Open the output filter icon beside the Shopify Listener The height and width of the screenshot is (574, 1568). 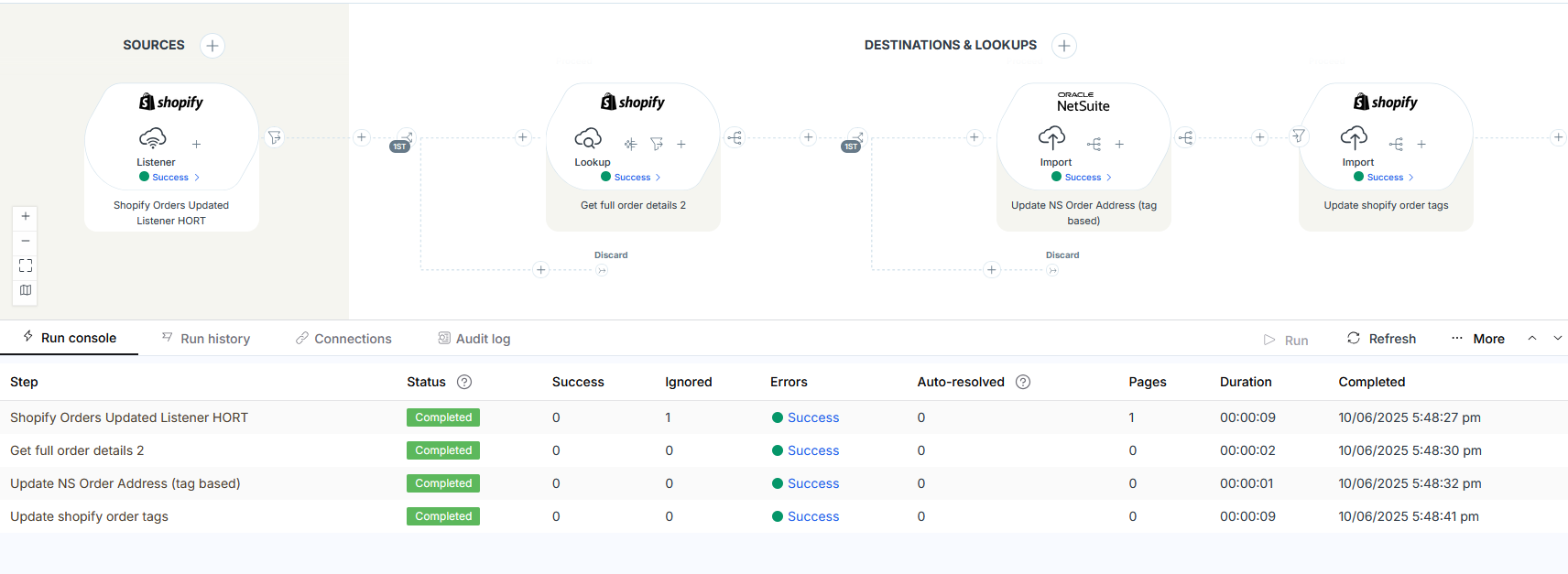tap(275, 137)
